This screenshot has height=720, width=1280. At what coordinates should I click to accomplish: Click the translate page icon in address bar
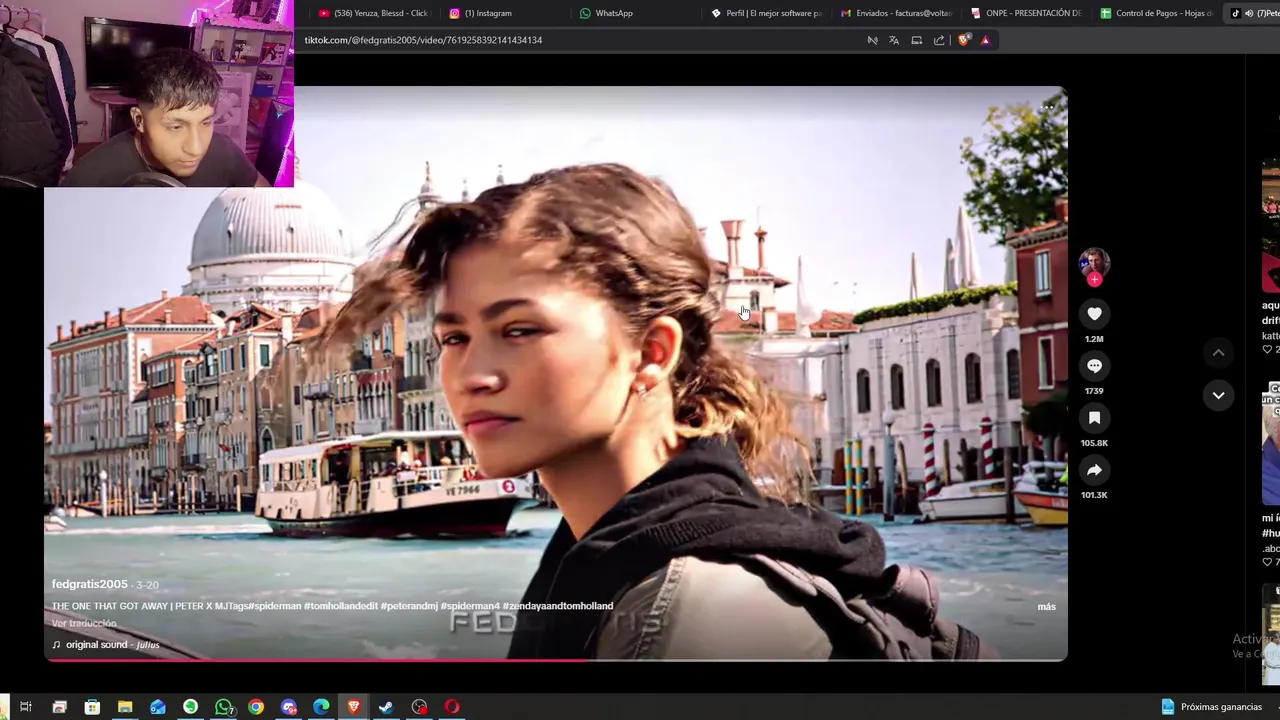tap(894, 40)
